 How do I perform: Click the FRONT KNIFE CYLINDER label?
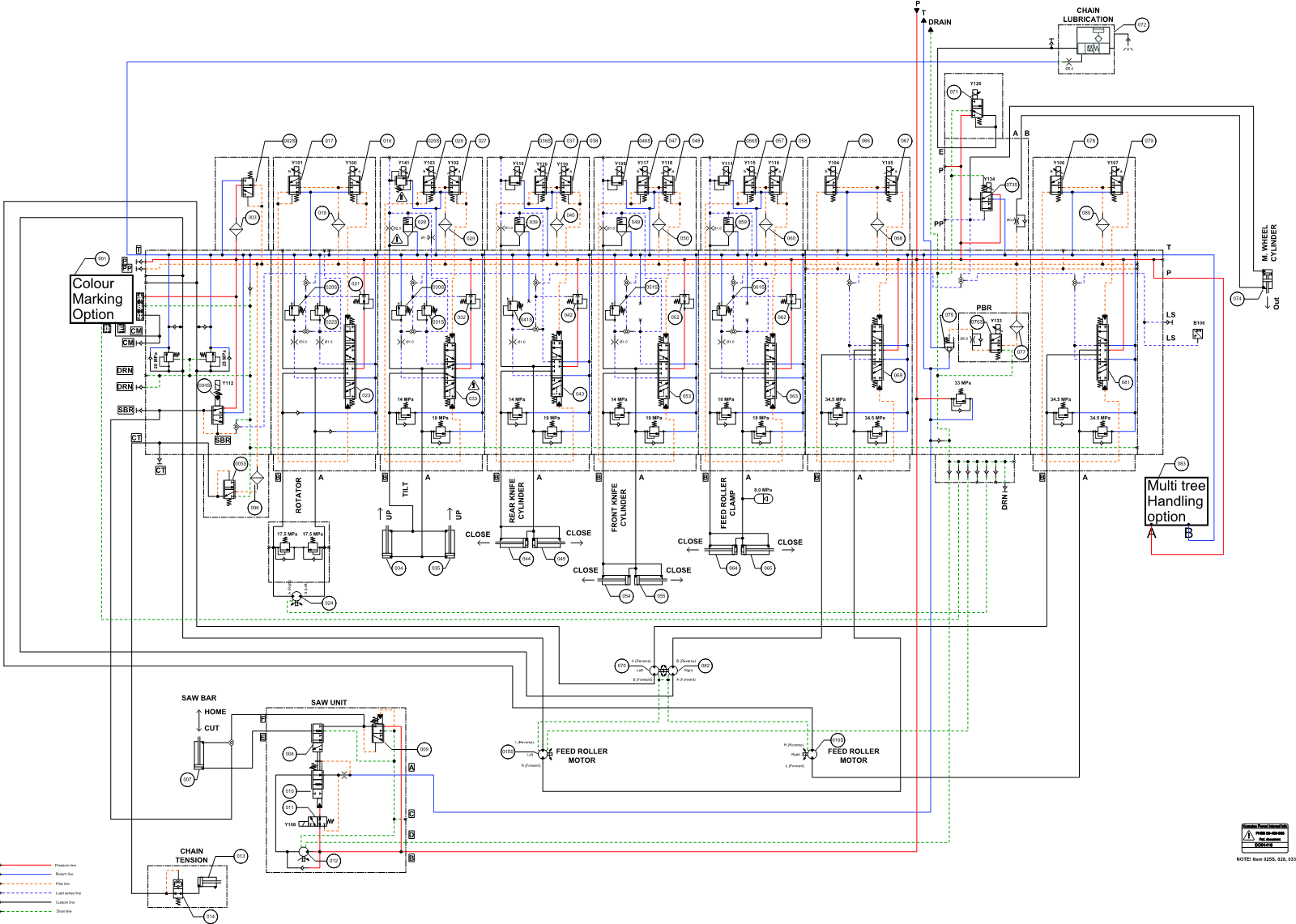(x=619, y=509)
